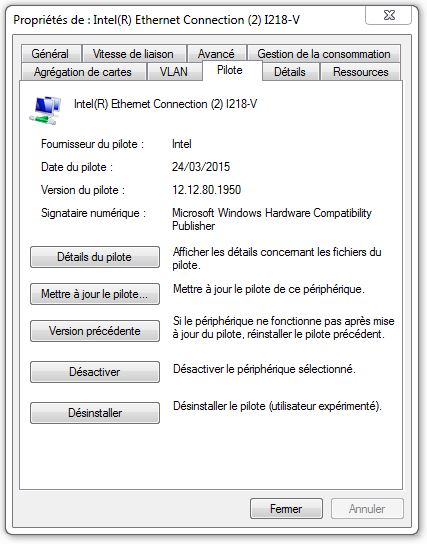This screenshot has height=544, width=427.
Task: Select the Pilote tab
Action: pyautogui.click(x=232, y=71)
